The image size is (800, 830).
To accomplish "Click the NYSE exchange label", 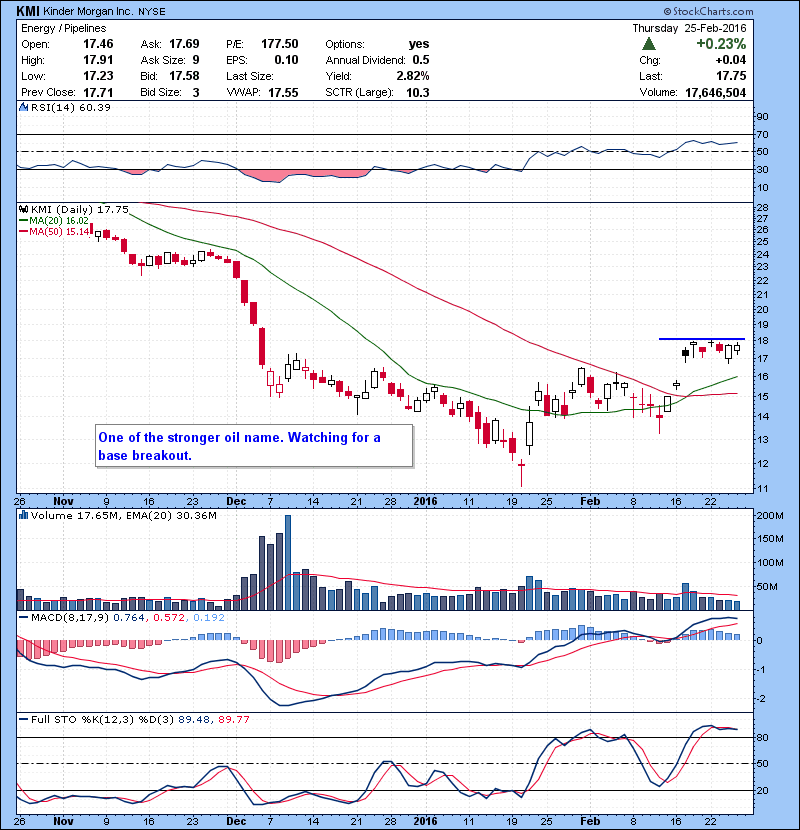I will tap(151, 11).
